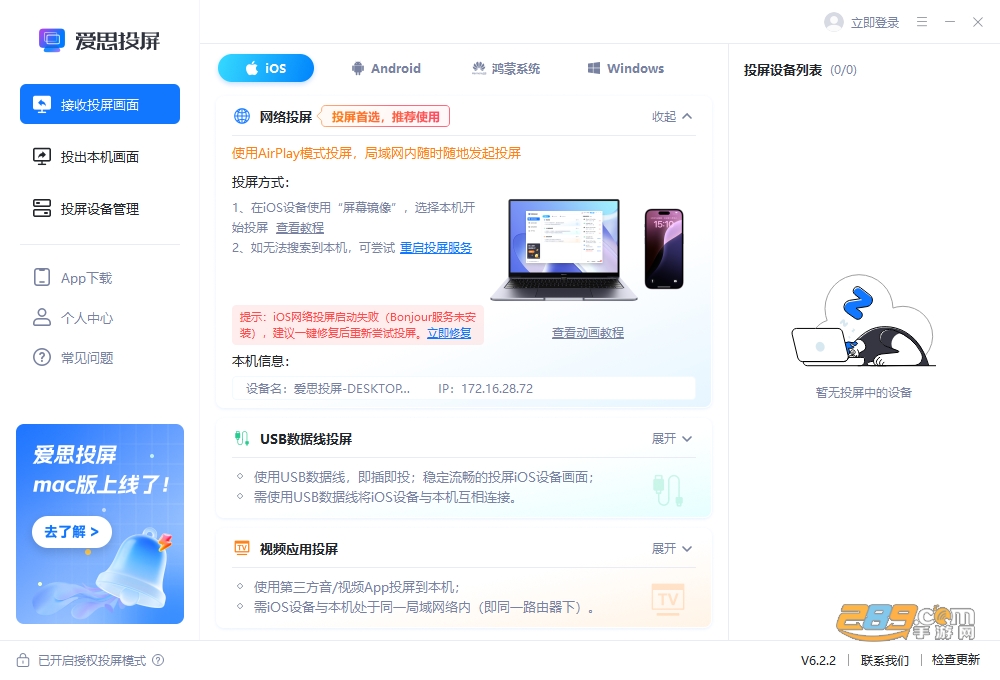
Task: Click the lock icon in status bar
Action: 23,660
